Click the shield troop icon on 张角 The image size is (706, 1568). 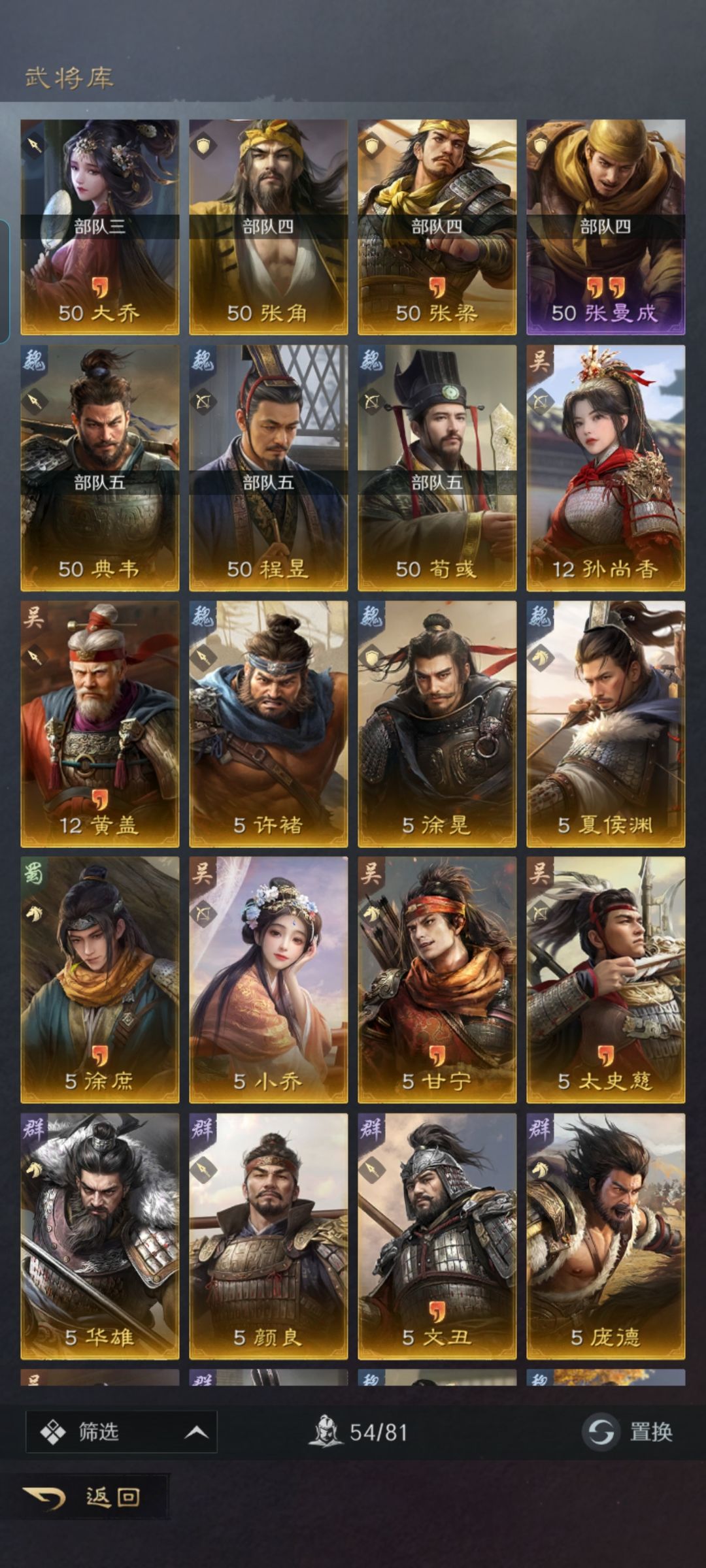coord(203,146)
